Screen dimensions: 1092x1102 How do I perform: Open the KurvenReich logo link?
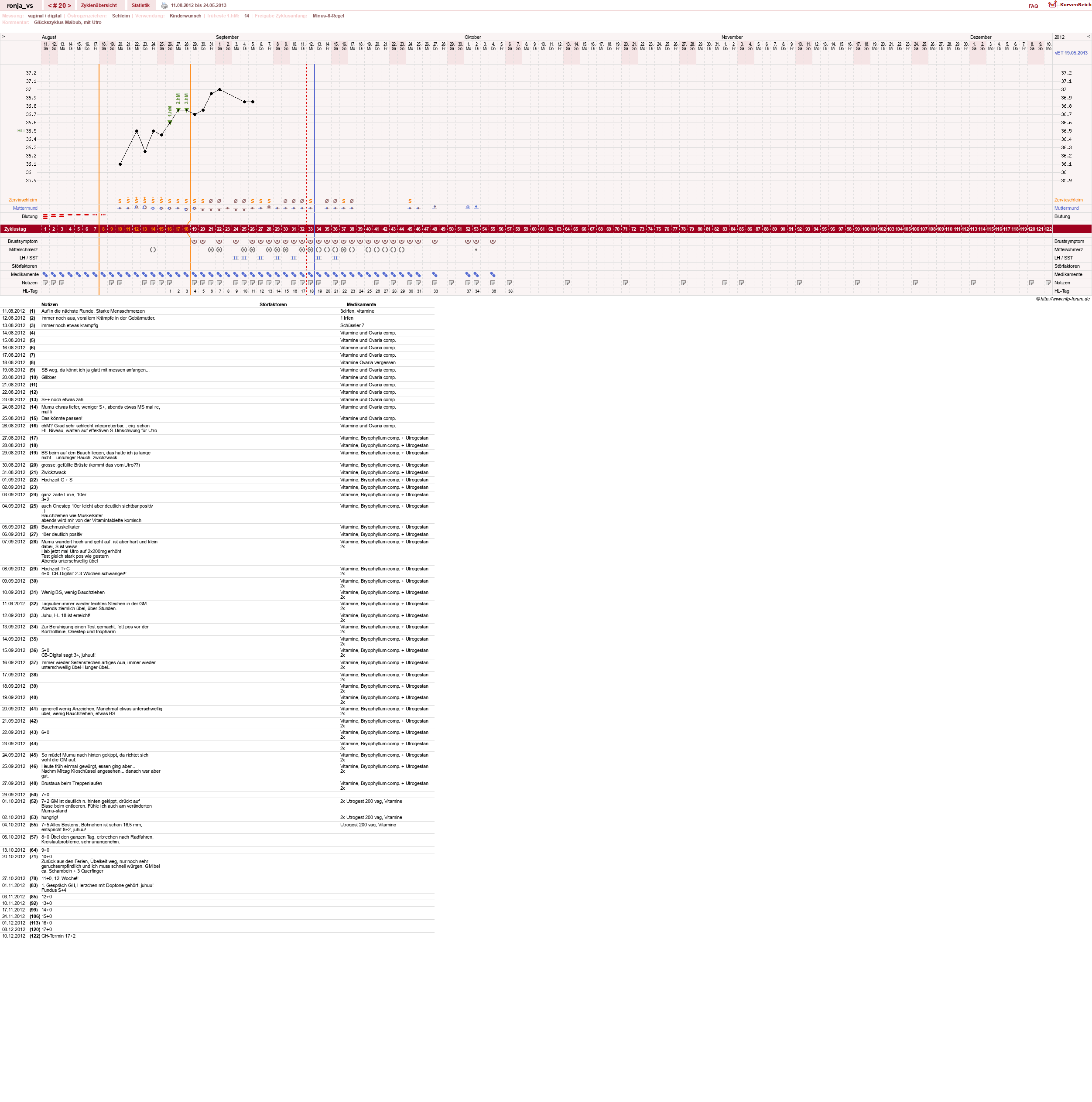click(1069, 4)
